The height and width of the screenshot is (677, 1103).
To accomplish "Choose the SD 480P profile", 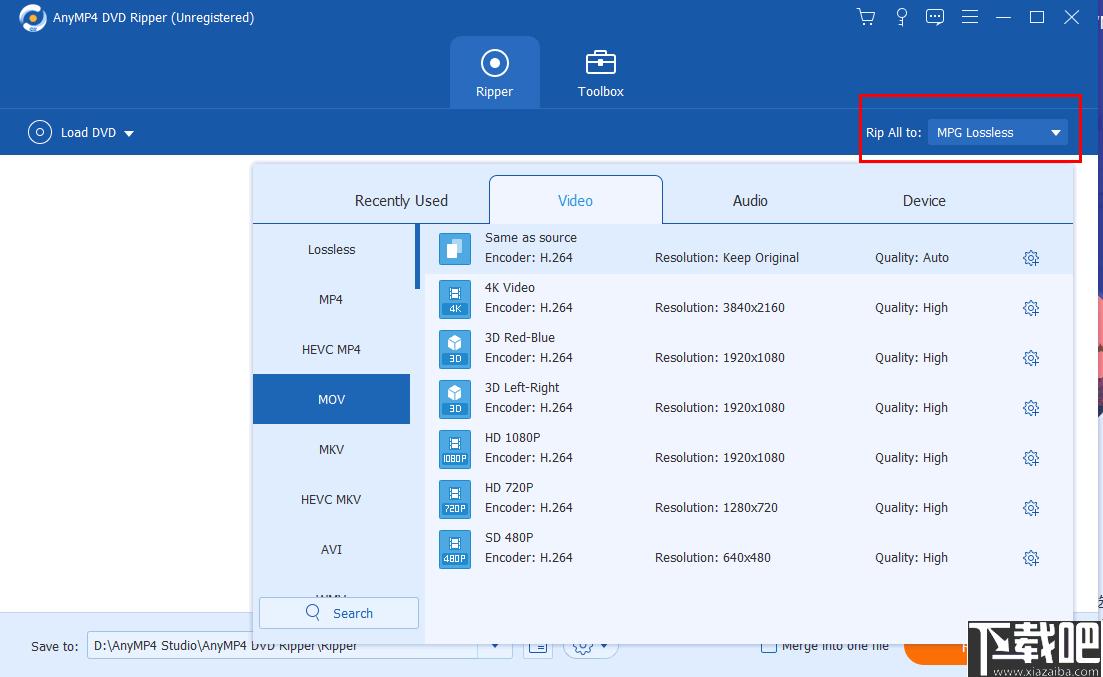I will pos(749,549).
